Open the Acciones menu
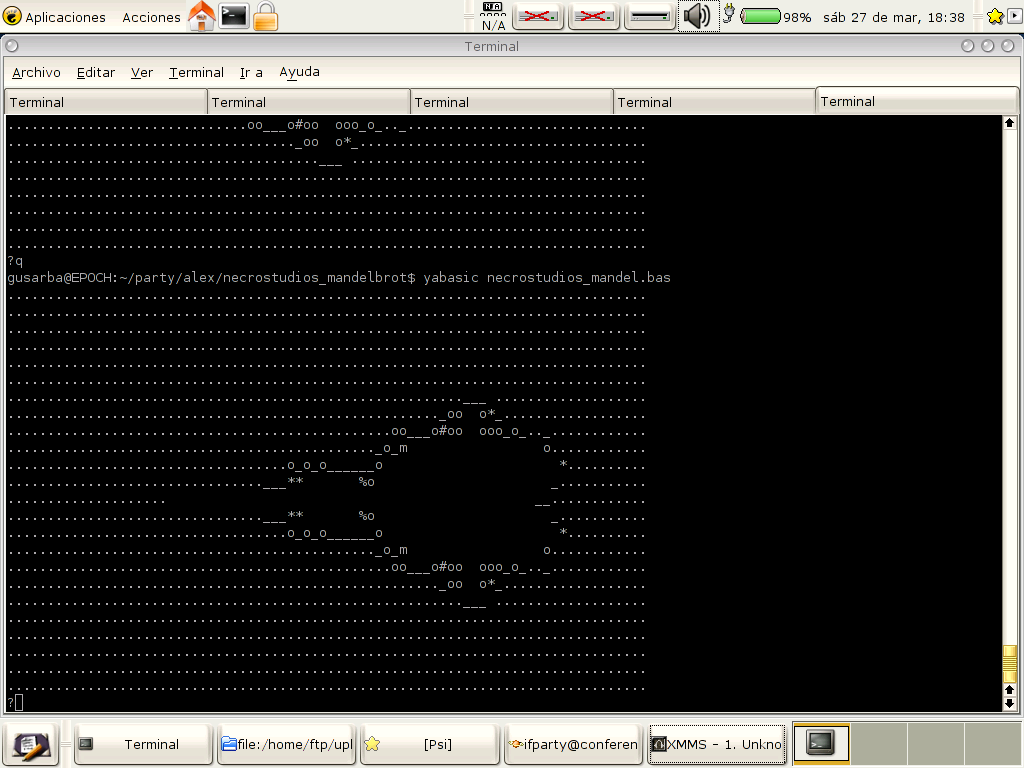The image size is (1024, 768). 151,17
